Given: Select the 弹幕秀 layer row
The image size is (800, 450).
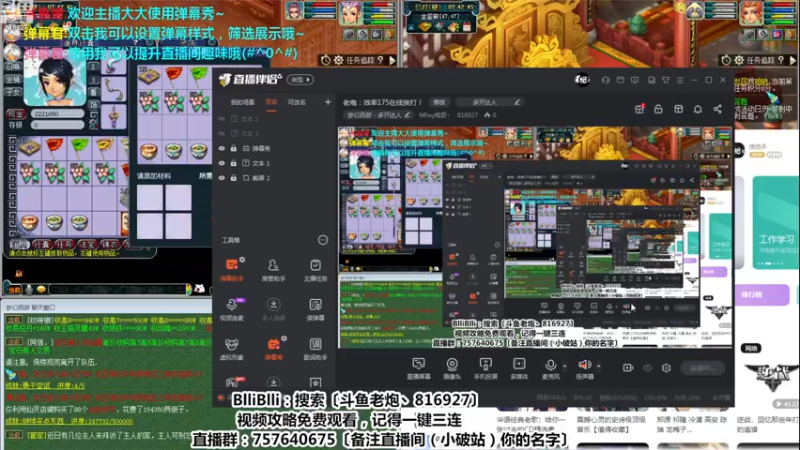Looking at the screenshot, I should click(273, 148).
